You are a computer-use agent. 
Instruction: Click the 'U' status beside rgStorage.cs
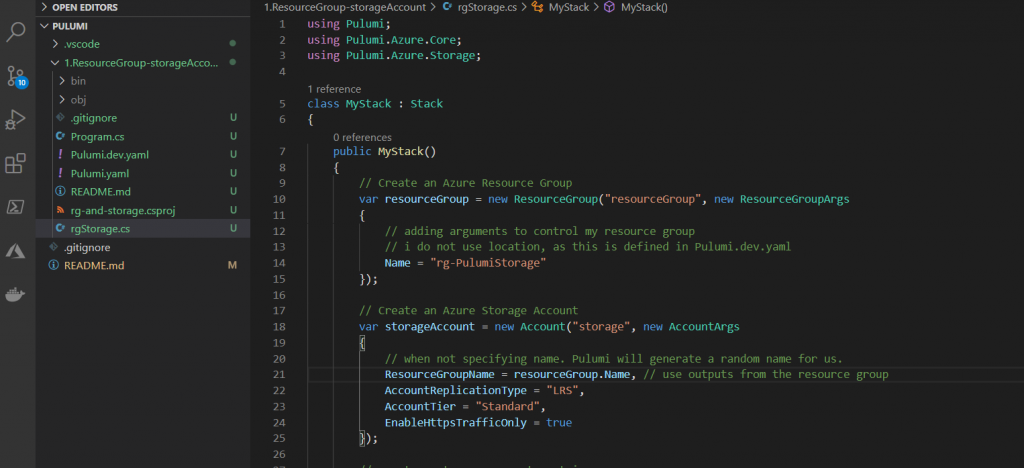point(232,228)
